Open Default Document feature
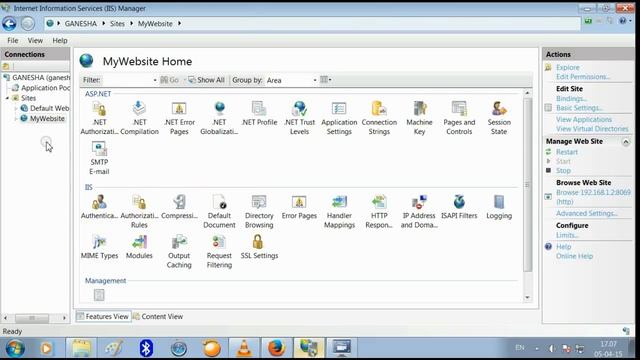 click(219, 211)
